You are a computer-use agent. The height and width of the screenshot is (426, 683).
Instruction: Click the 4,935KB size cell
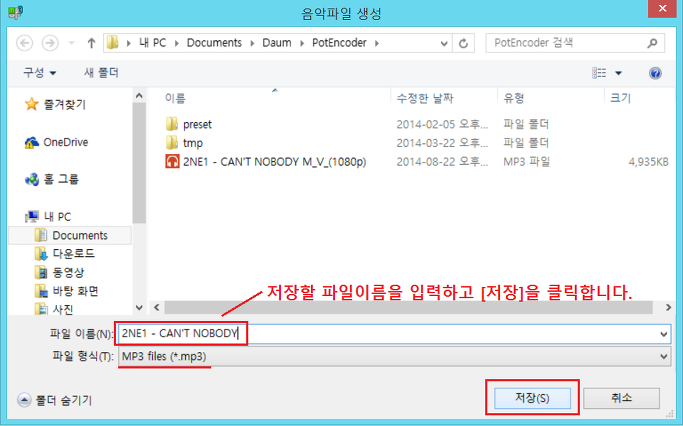pos(648,162)
